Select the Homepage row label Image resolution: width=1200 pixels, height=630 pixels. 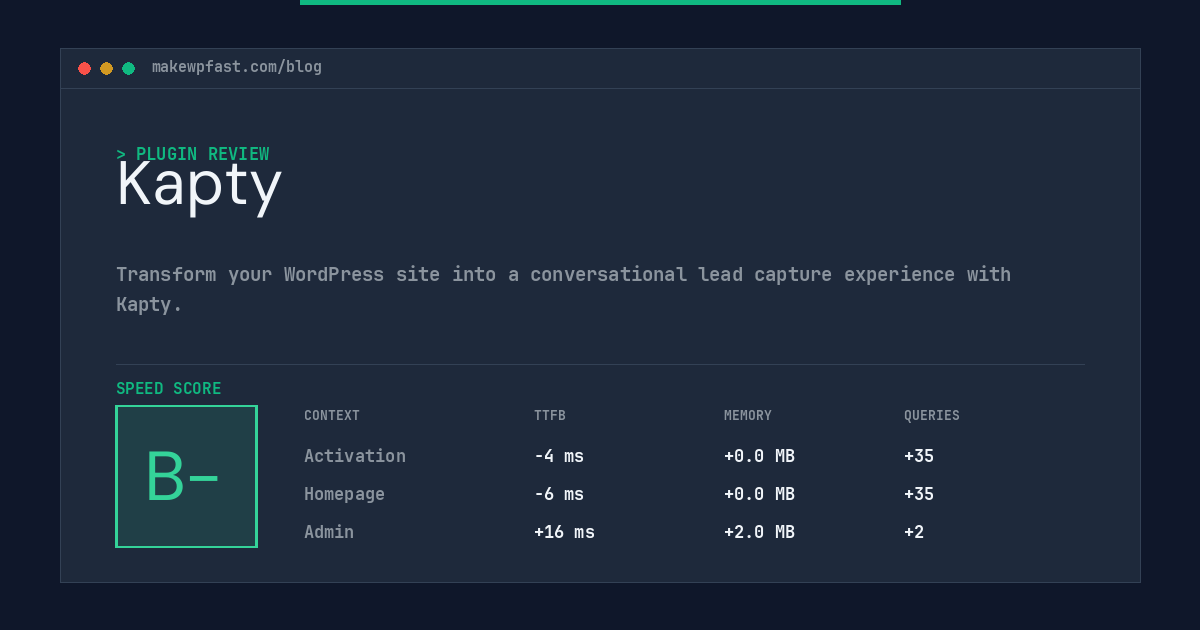[x=344, y=494]
